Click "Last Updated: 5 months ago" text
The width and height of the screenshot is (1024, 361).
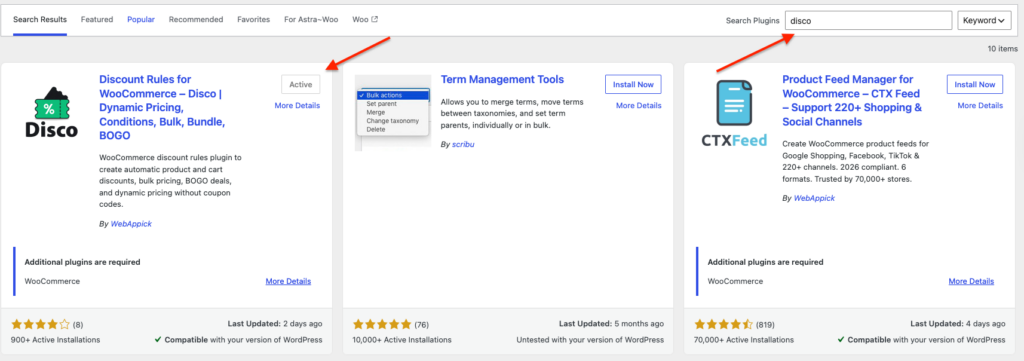[x=612, y=323]
